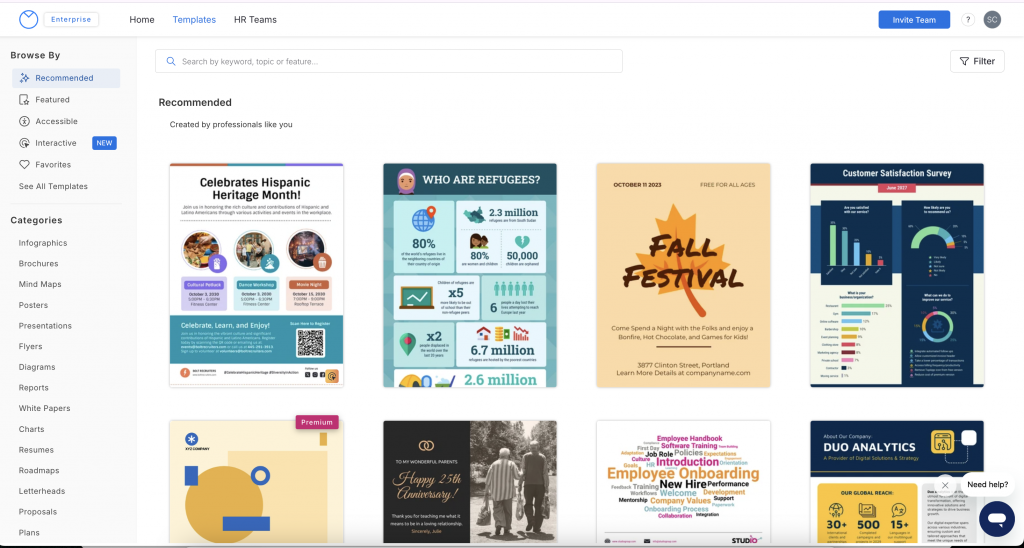Open the HR Teams tab
Viewport: 1024px width, 548px height.
click(255, 20)
